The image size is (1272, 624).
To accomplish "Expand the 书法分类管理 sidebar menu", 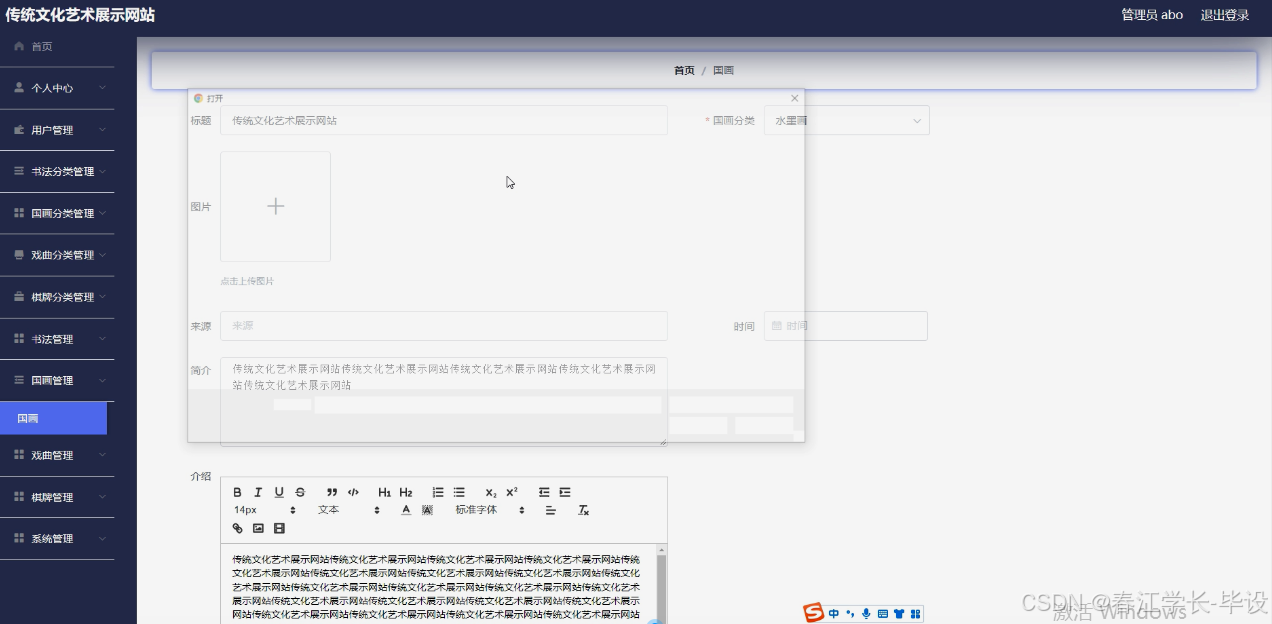I will (57, 172).
